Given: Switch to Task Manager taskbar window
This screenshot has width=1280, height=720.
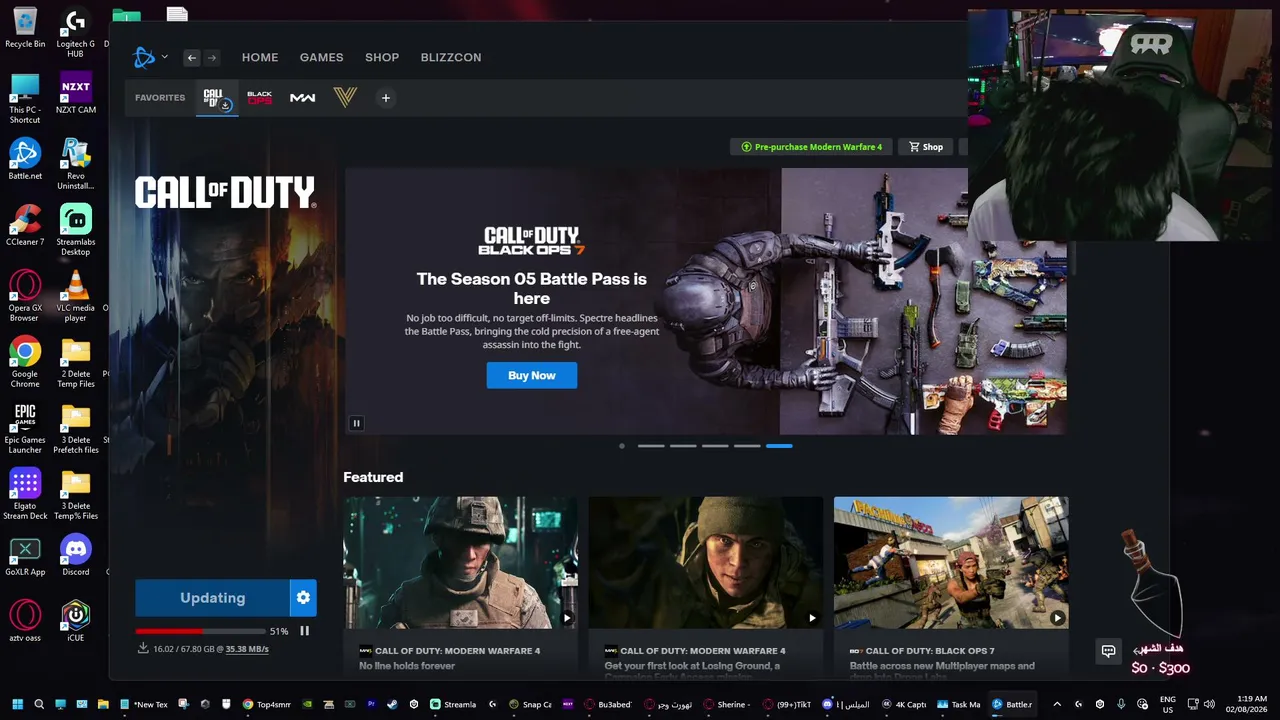Looking at the screenshot, I should pyautogui.click(x=959, y=704).
